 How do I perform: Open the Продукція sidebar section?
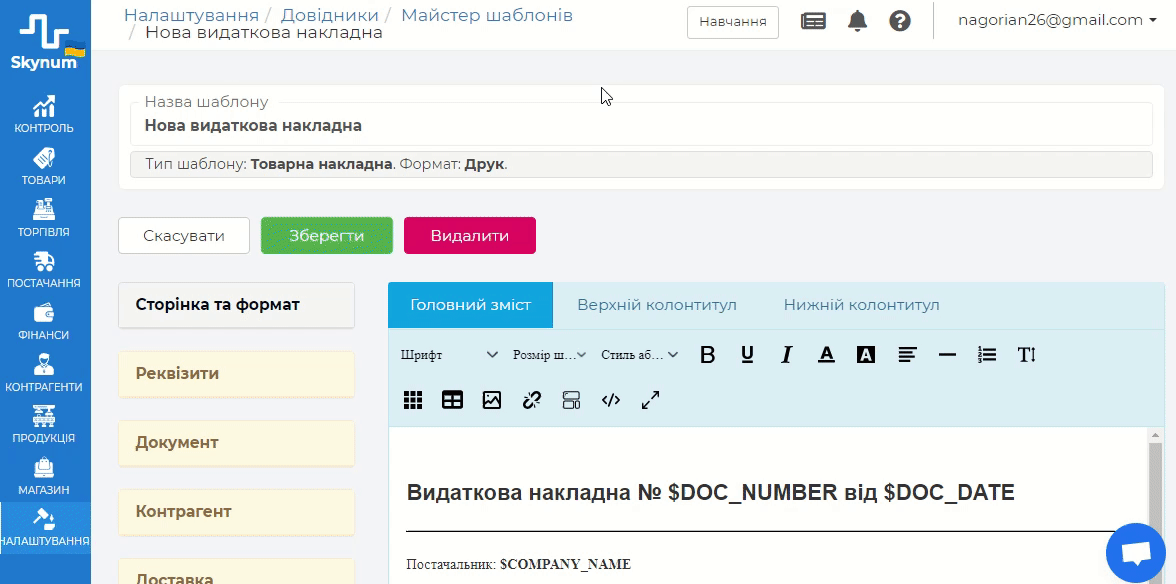[x=44, y=425]
